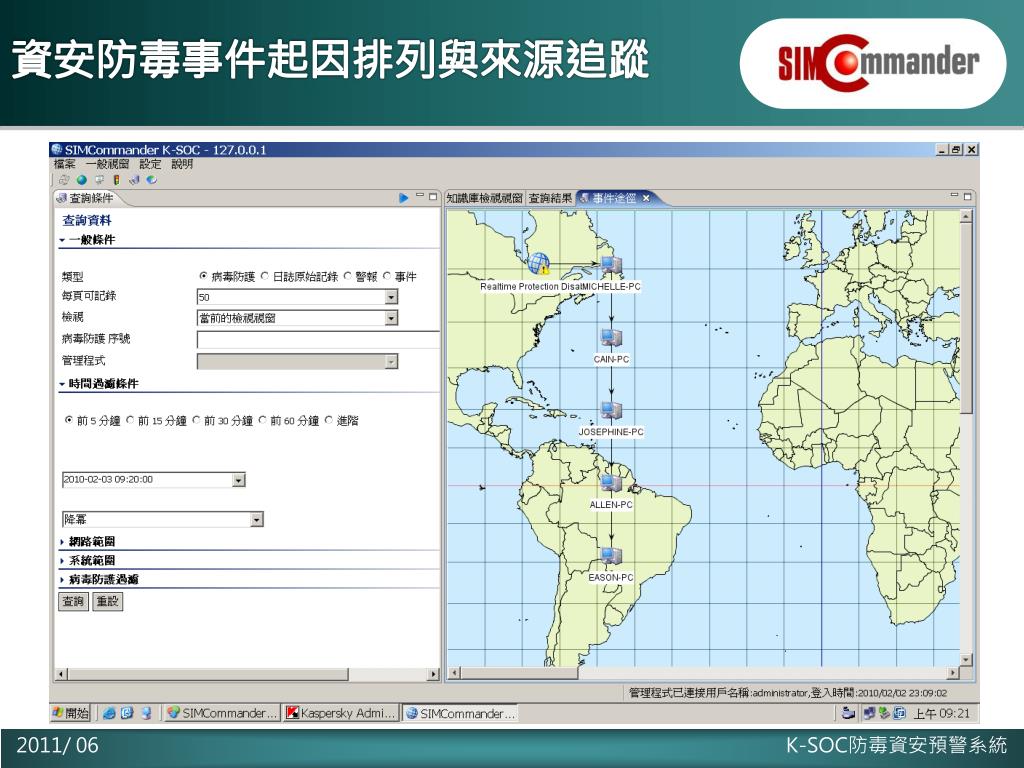Click the green shield system tray icon
The image size is (1024, 768).
pos(884,713)
